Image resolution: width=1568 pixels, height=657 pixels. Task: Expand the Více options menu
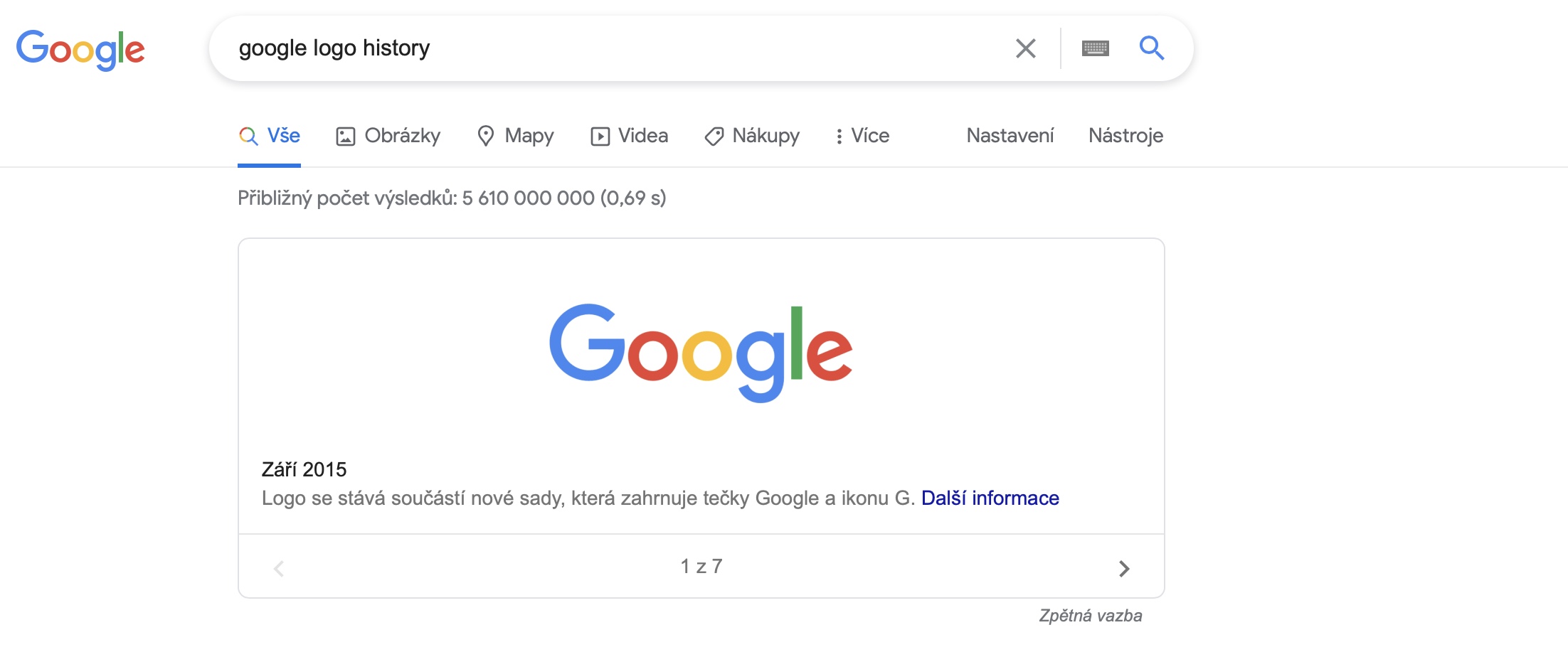pyautogui.click(x=862, y=136)
